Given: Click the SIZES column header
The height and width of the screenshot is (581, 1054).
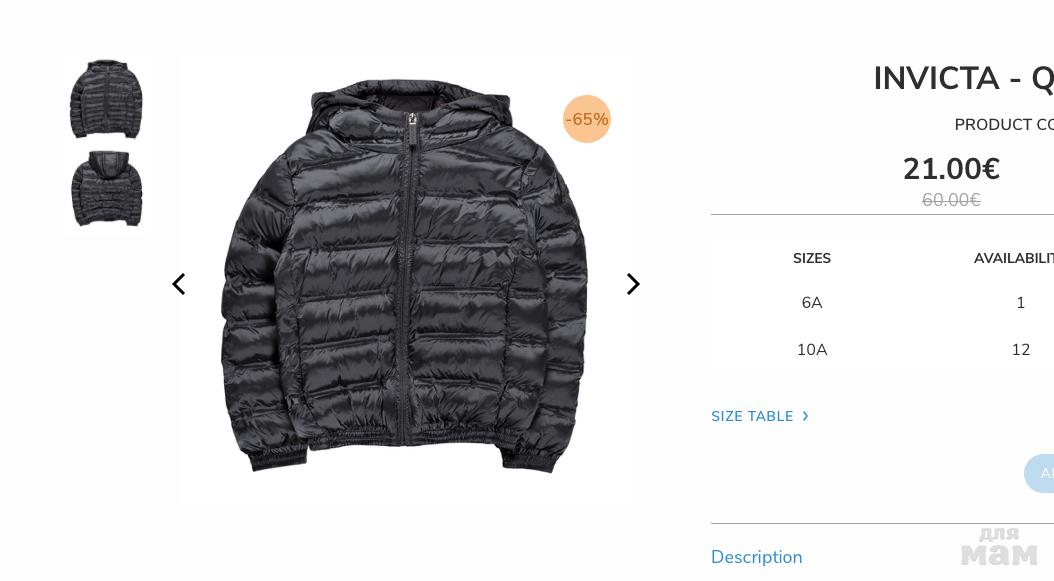Looking at the screenshot, I should coord(811,258).
